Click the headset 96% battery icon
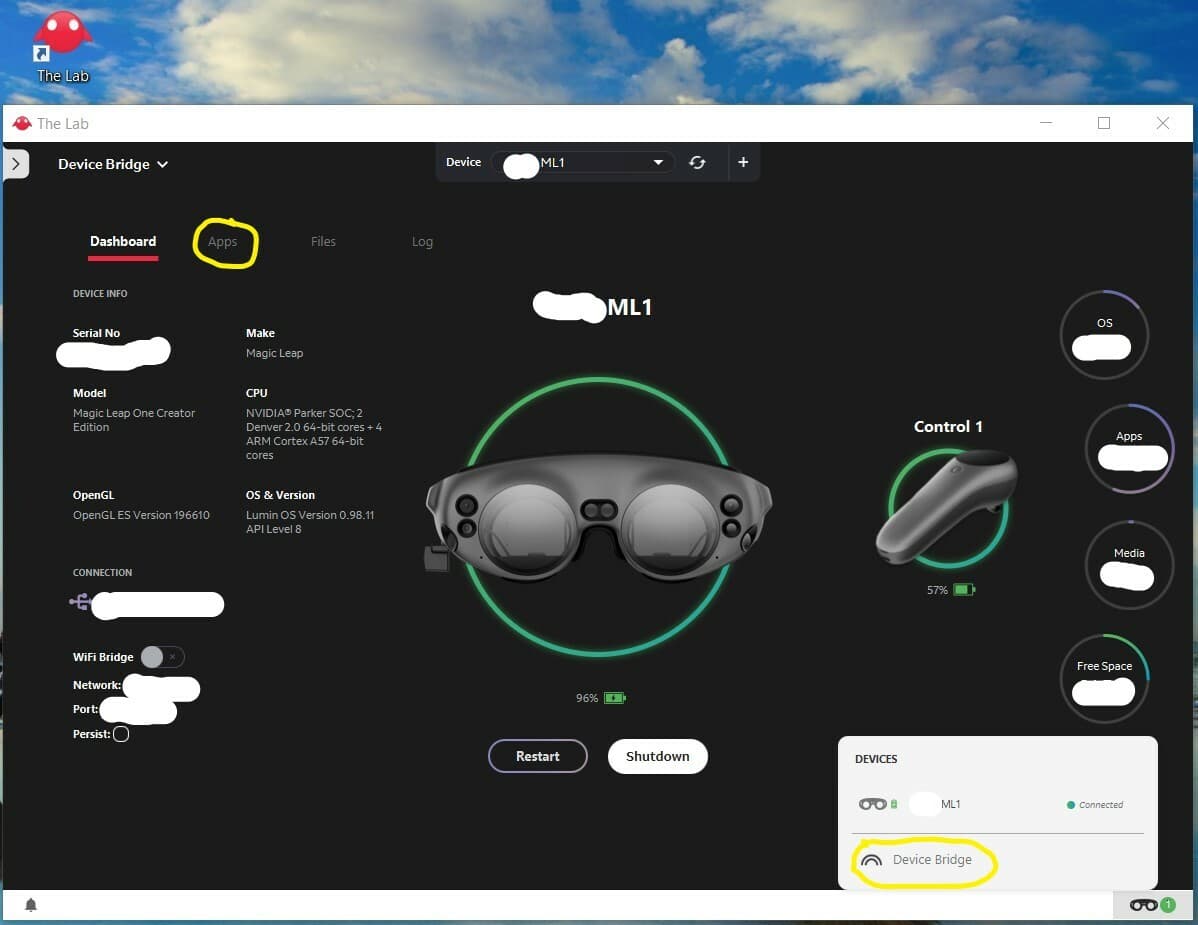The image size is (1198, 925). (614, 698)
